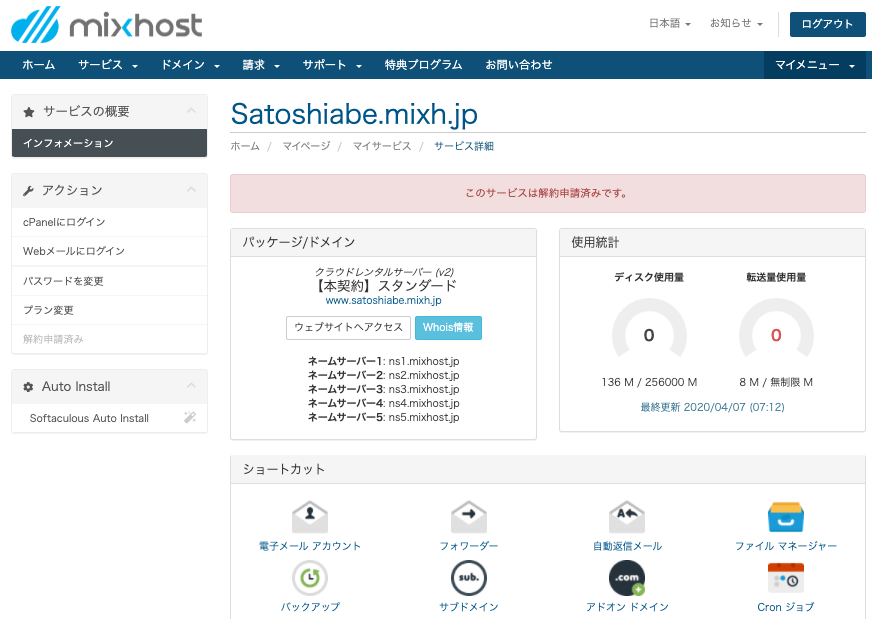Click Softaculous Auto Install entry
The width and height of the screenshot is (872, 619).
click(x=110, y=418)
